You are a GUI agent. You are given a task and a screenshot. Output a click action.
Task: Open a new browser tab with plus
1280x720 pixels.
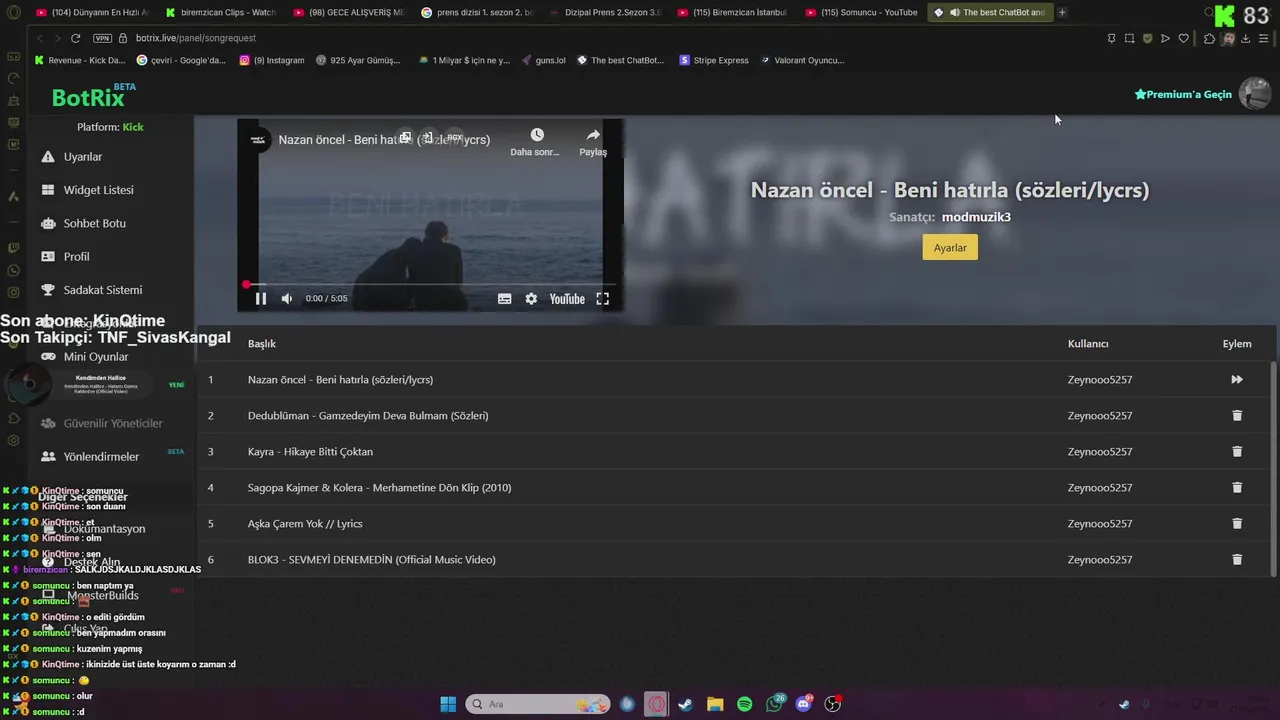click(x=1062, y=12)
